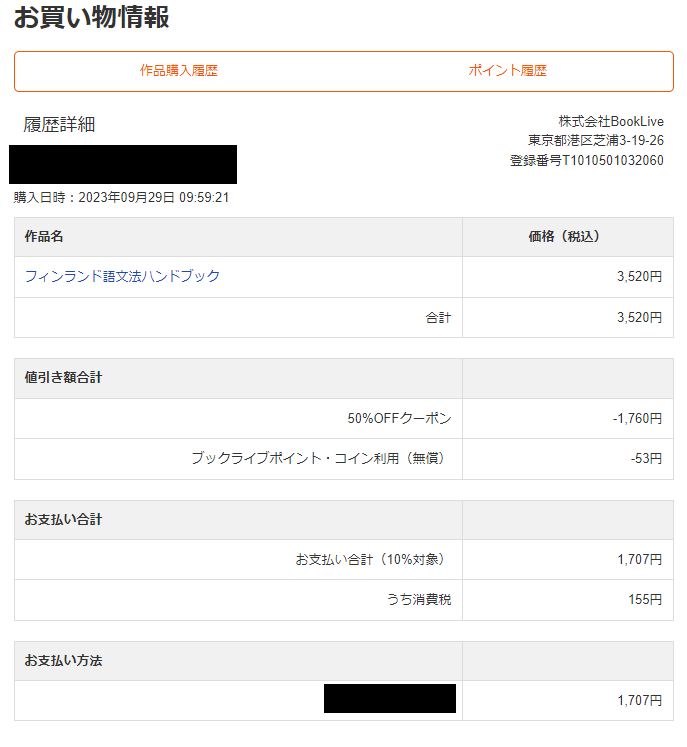
Task: Click the お支払い方法 section header
Action: click(63, 661)
